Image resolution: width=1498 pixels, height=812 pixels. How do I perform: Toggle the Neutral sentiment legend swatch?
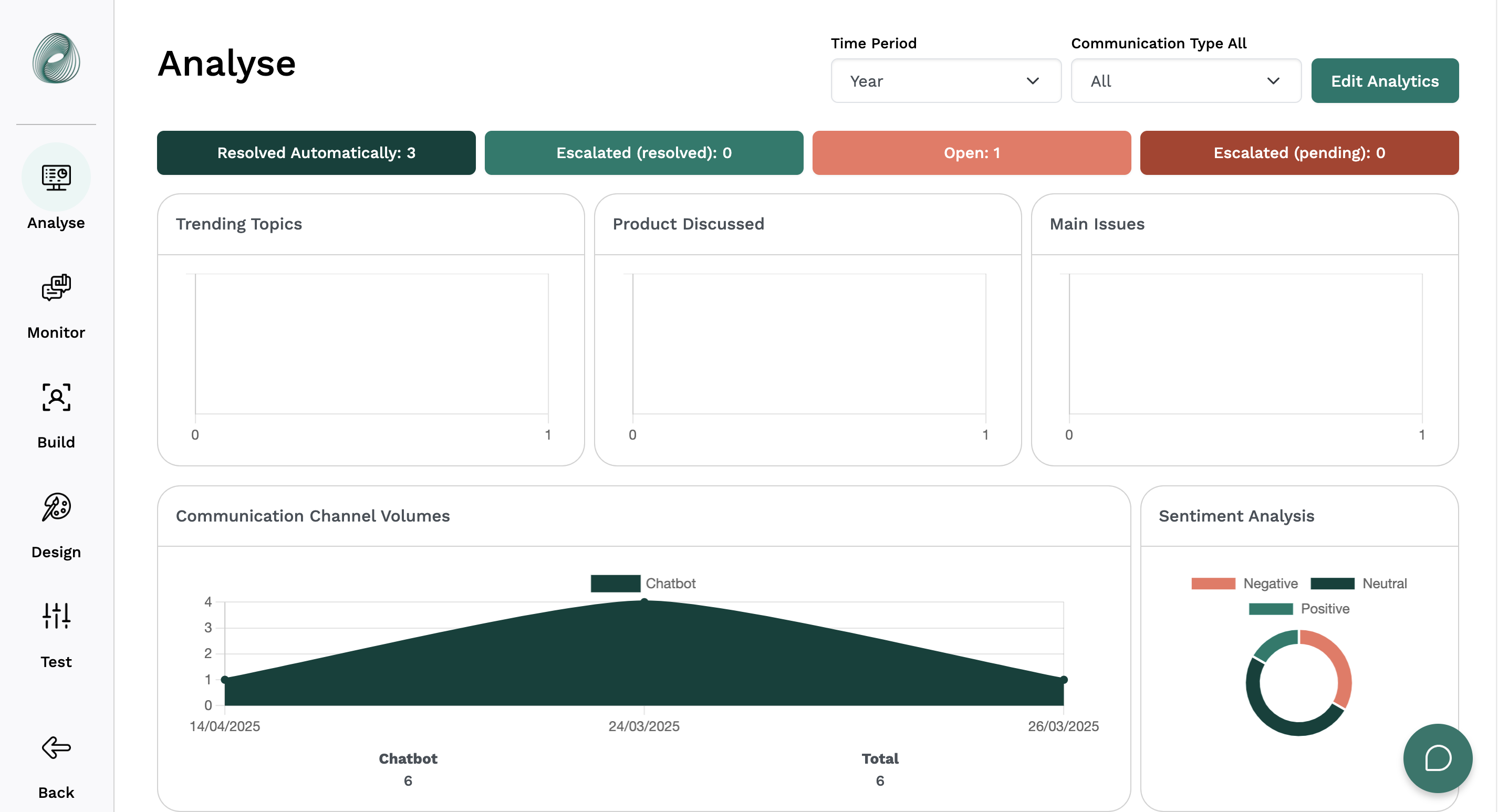pos(1332,584)
